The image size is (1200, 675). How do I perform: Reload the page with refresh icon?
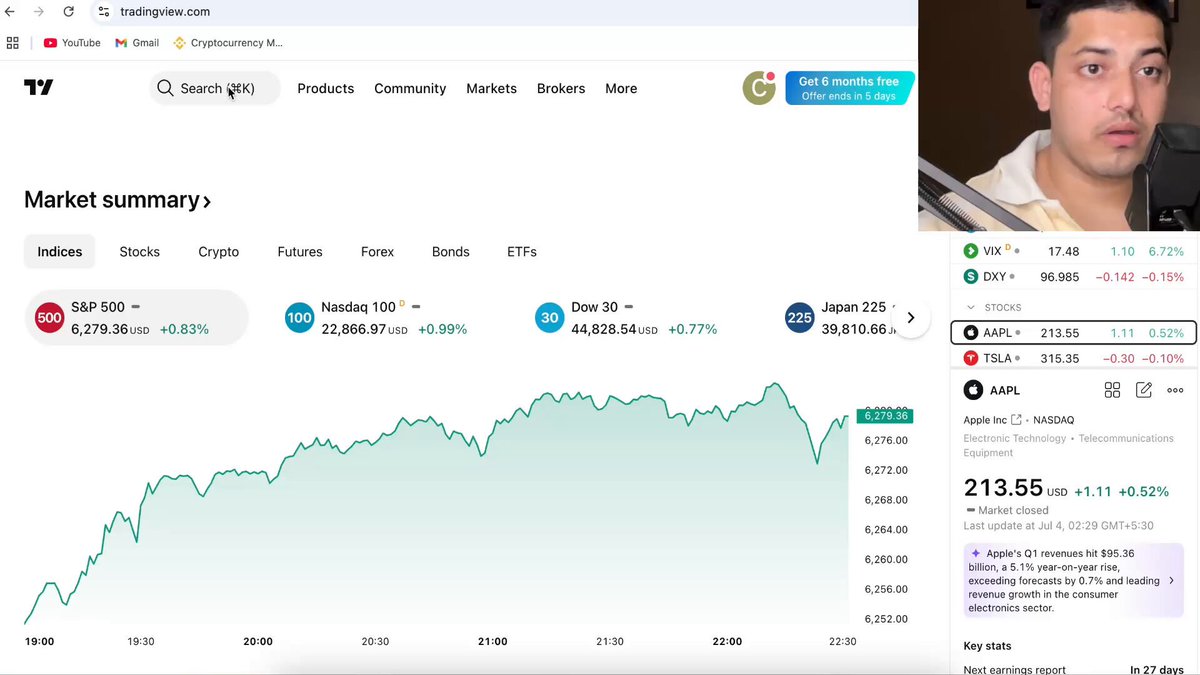coord(68,12)
